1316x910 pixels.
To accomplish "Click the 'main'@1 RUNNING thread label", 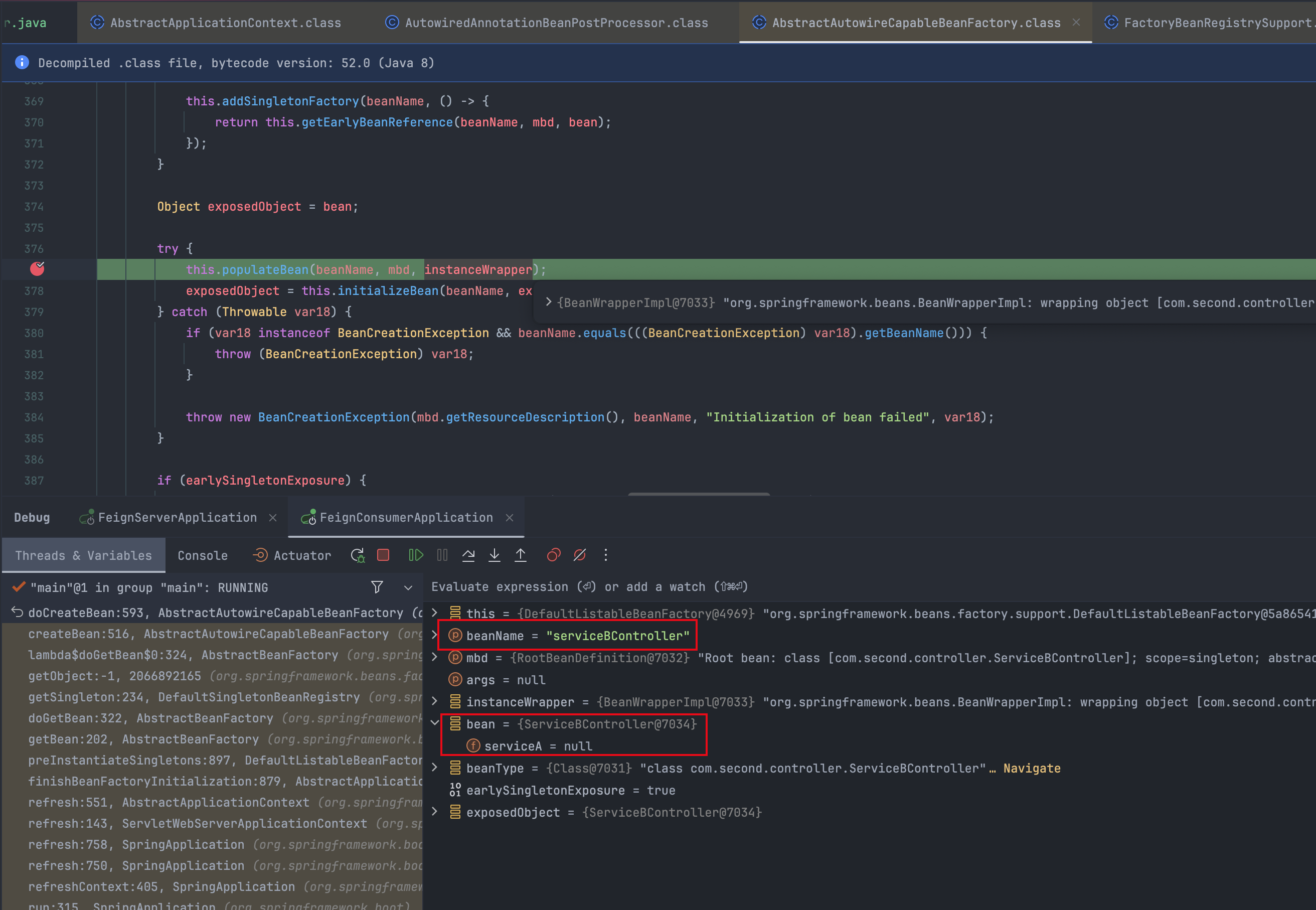I will pyautogui.click(x=149, y=588).
